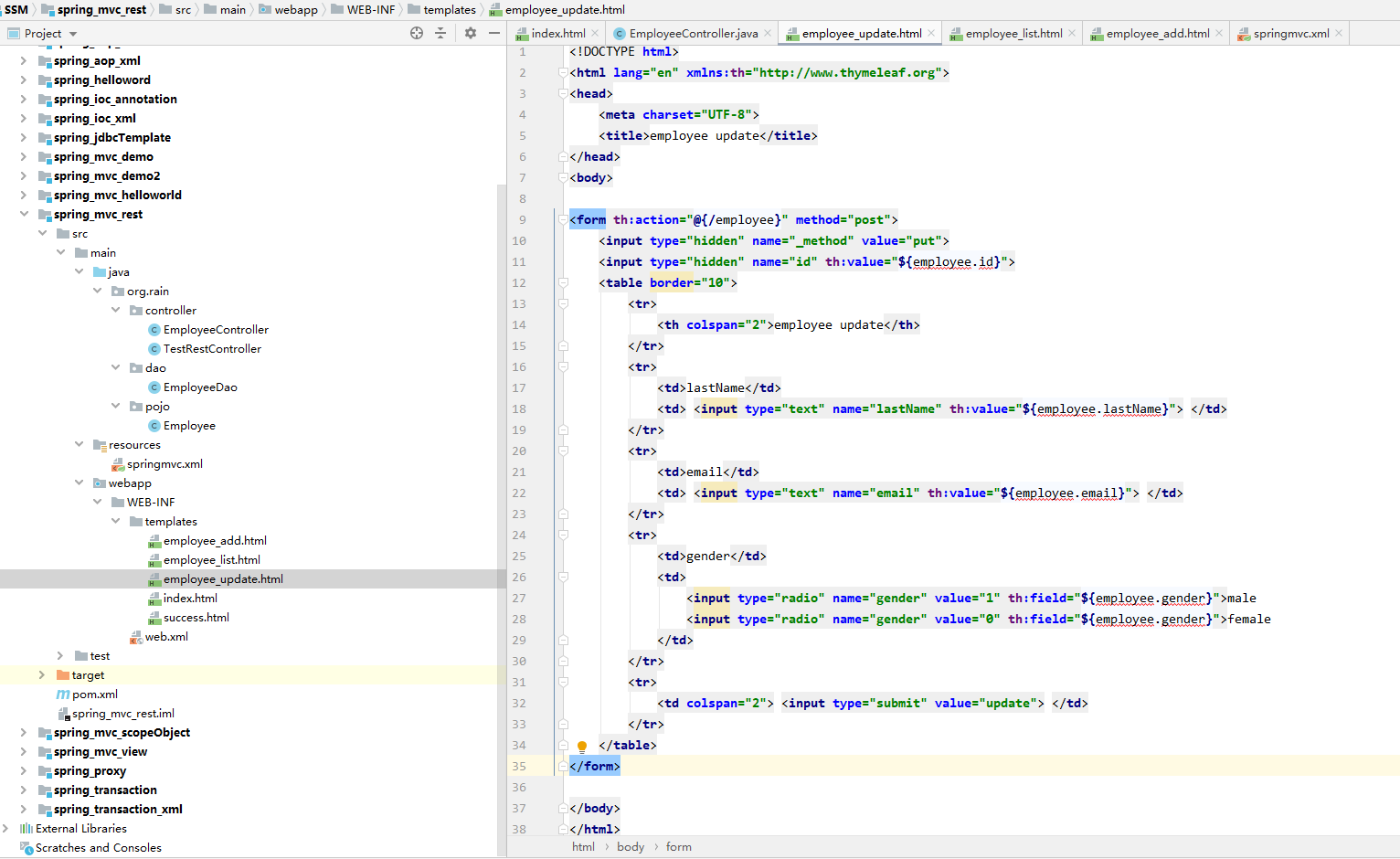Screen dimensions: 1400x859
Task: Collapse the spring_mvc_rest module node
Action: 24,215
